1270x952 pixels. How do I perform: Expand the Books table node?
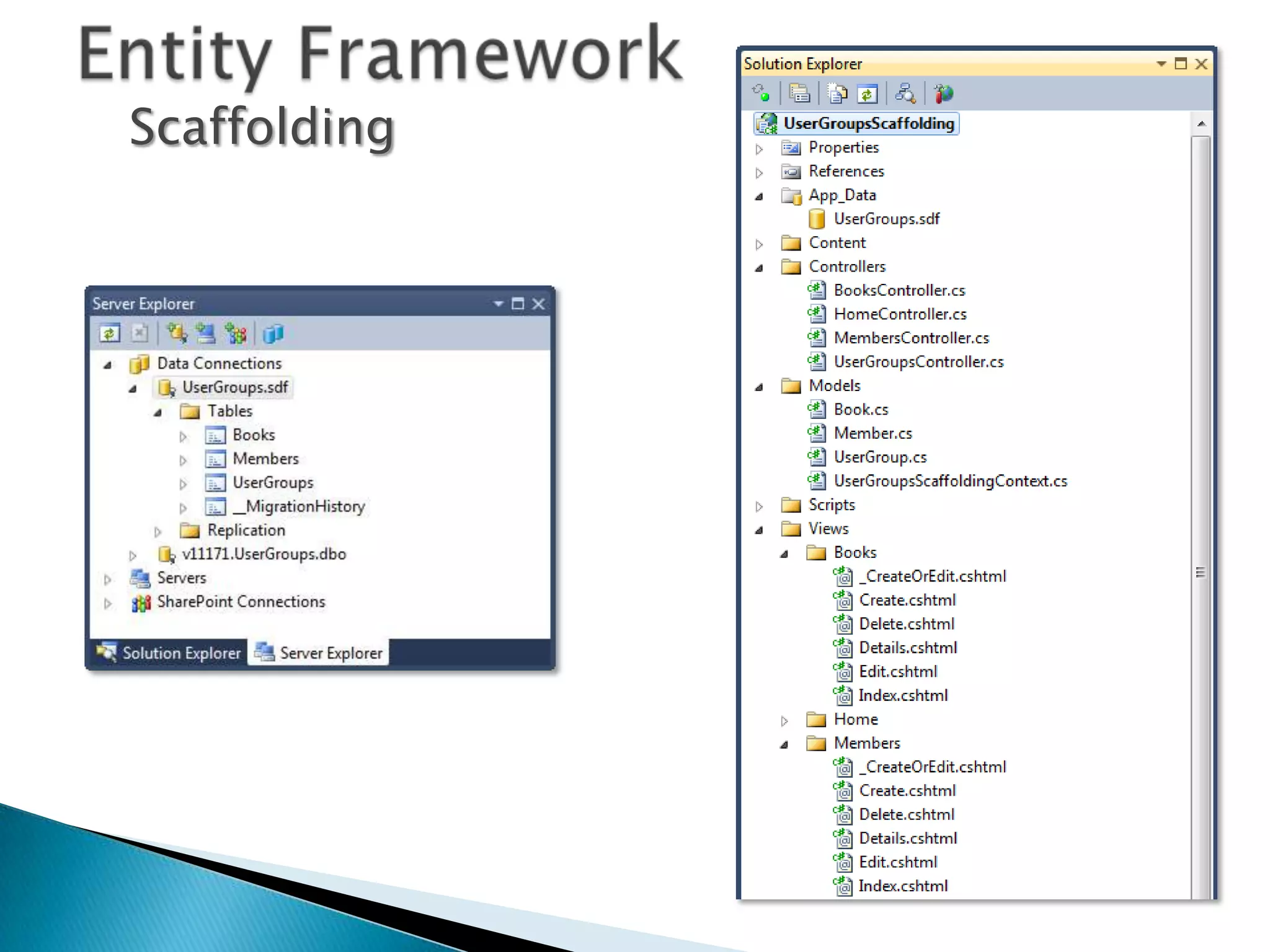point(182,436)
